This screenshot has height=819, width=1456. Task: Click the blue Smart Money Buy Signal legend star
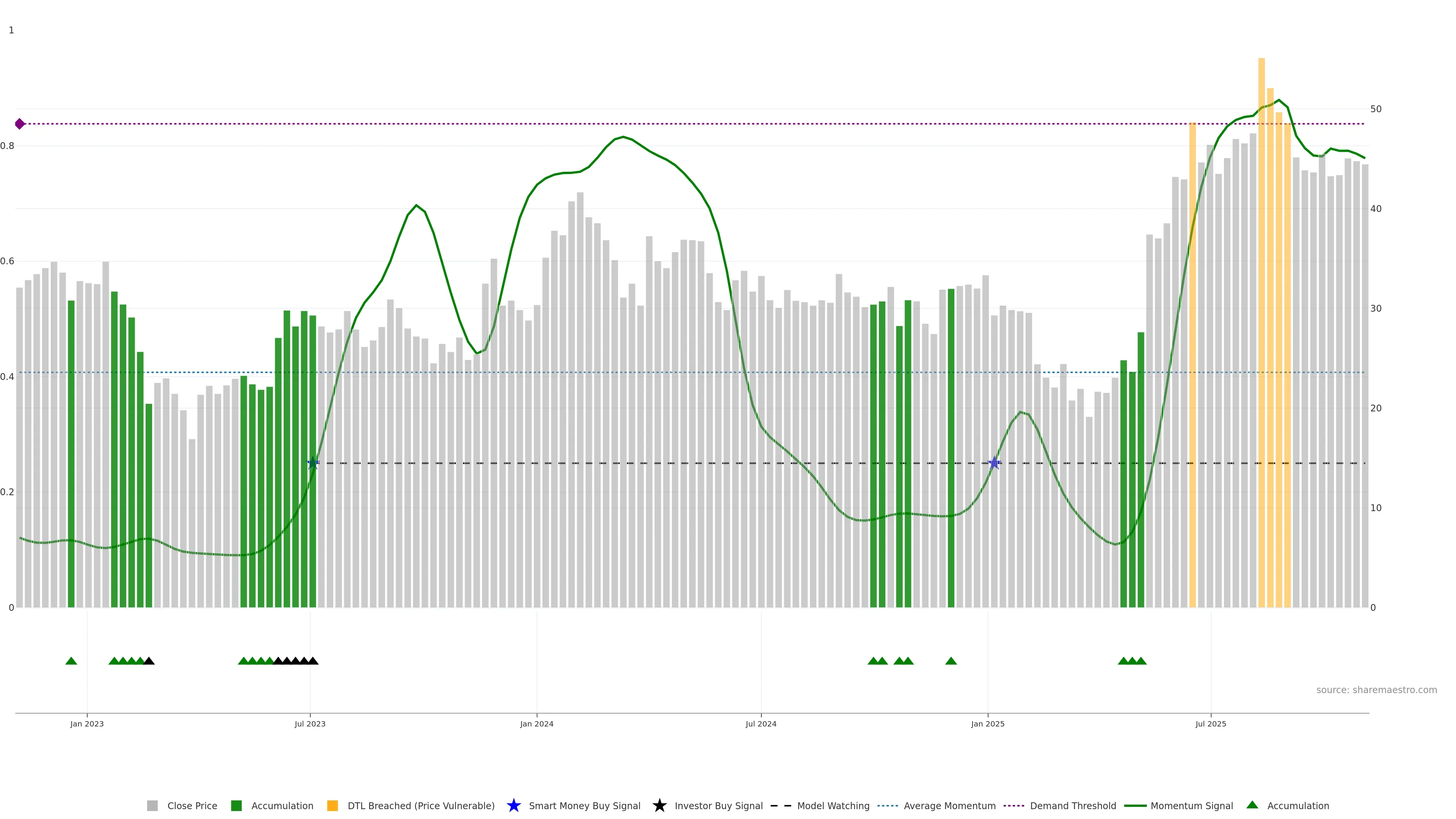point(513,805)
